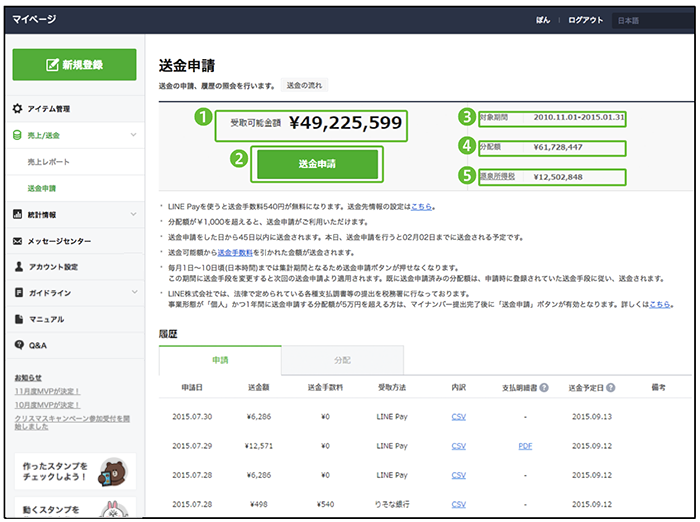Click the 送金の流れ button
The width and height of the screenshot is (700, 522).
pyautogui.click(x=304, y=85)
